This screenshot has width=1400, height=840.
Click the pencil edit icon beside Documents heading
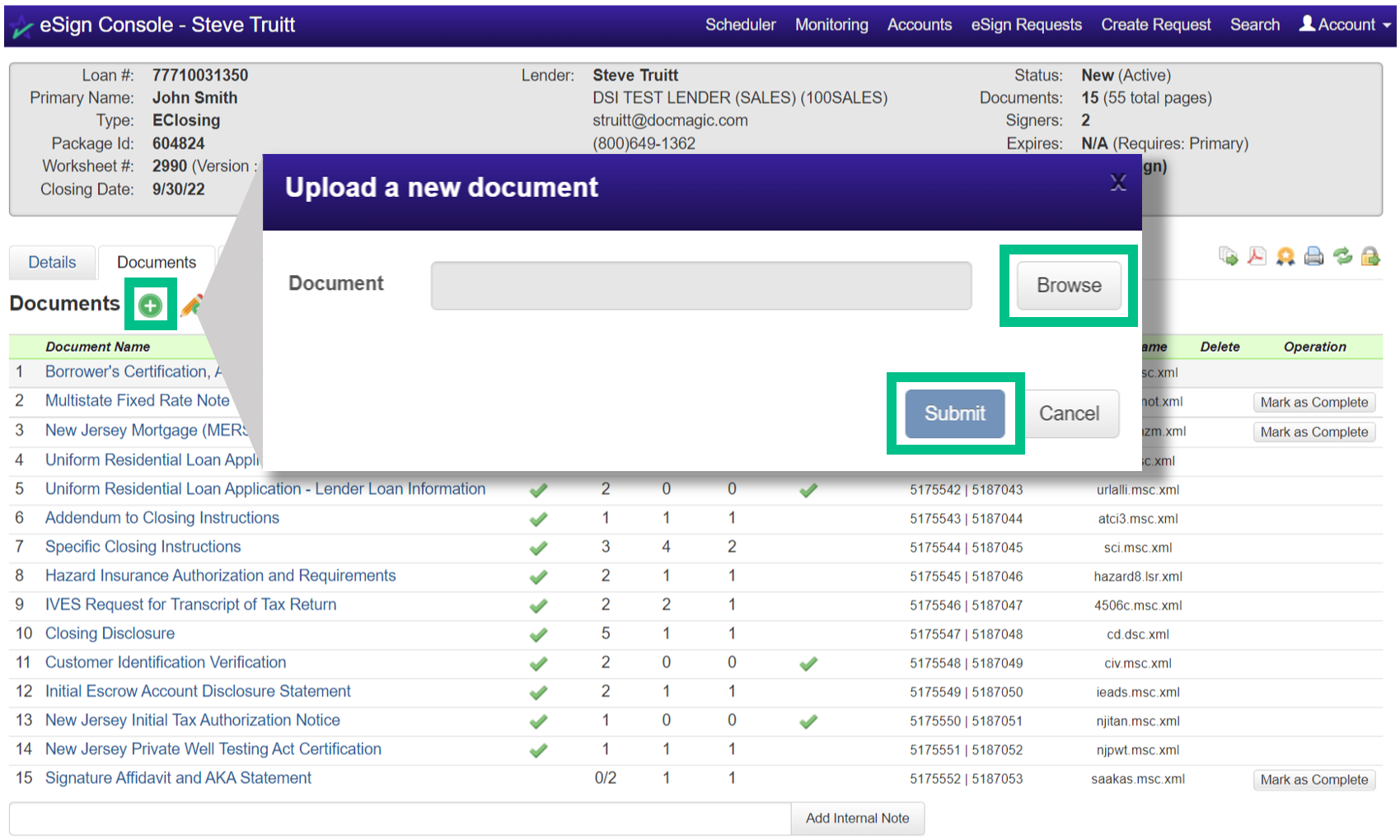[190, 306]
